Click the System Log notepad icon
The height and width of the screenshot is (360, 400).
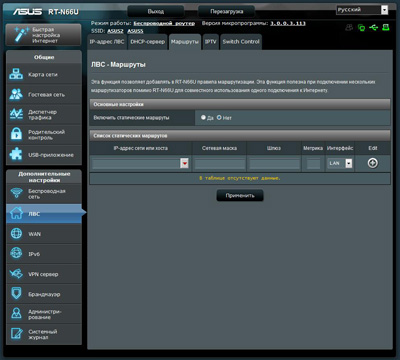(16, 334)
